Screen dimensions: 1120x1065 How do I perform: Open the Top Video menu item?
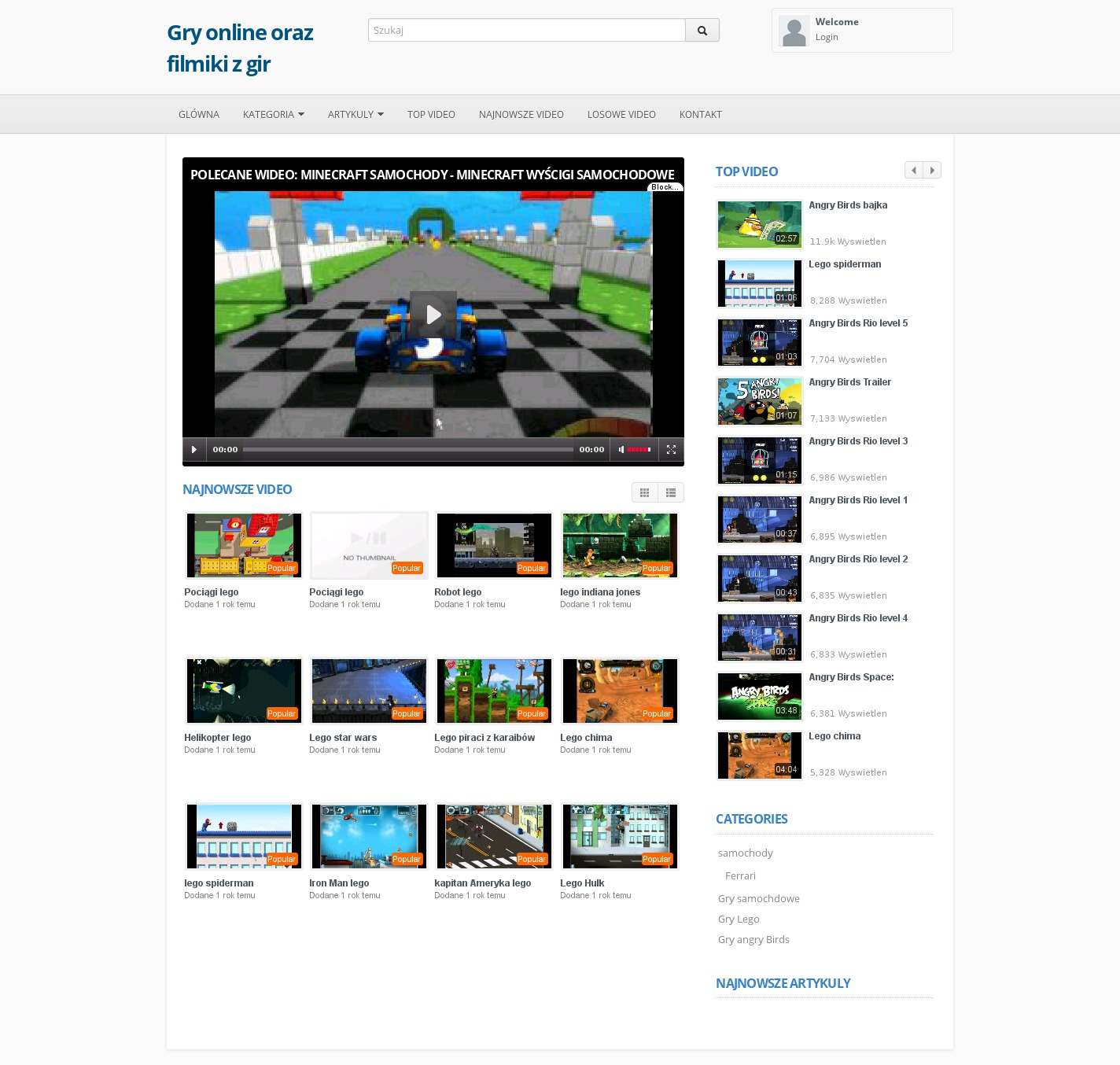point(431,115)
